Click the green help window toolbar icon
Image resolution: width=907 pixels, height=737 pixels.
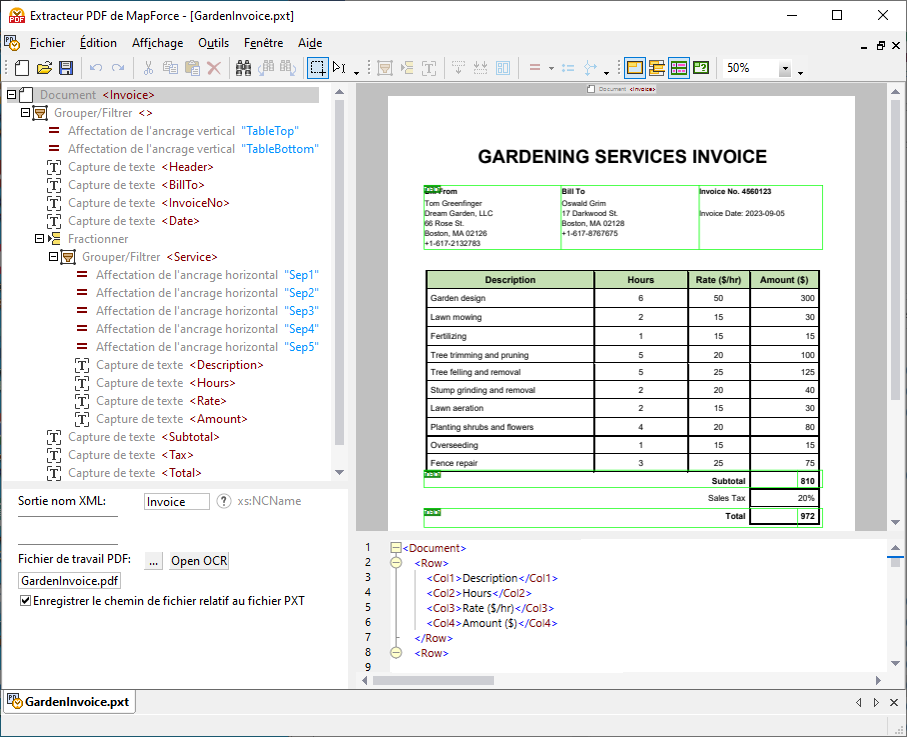[x=701, y=68]
